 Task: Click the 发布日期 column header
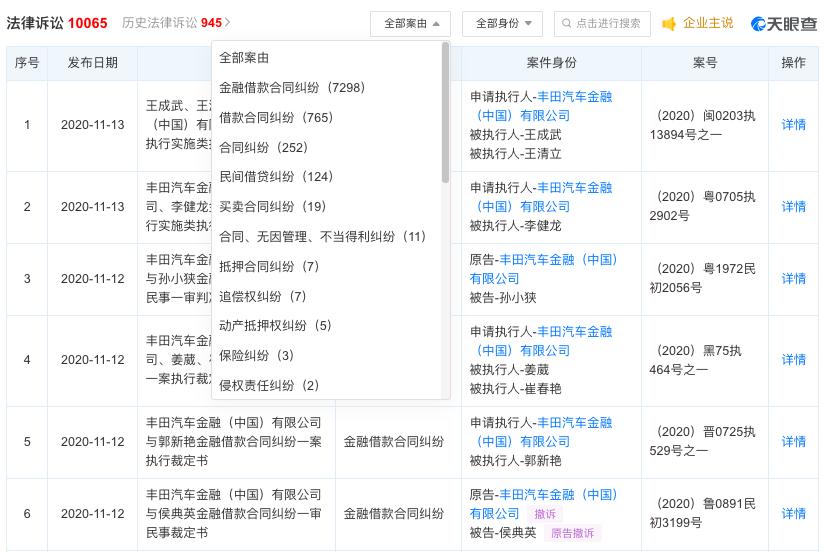[93, 63]
